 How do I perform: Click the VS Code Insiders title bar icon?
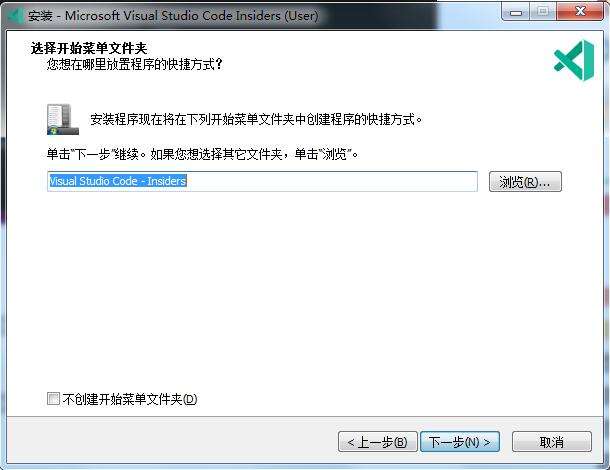(15, 16)
